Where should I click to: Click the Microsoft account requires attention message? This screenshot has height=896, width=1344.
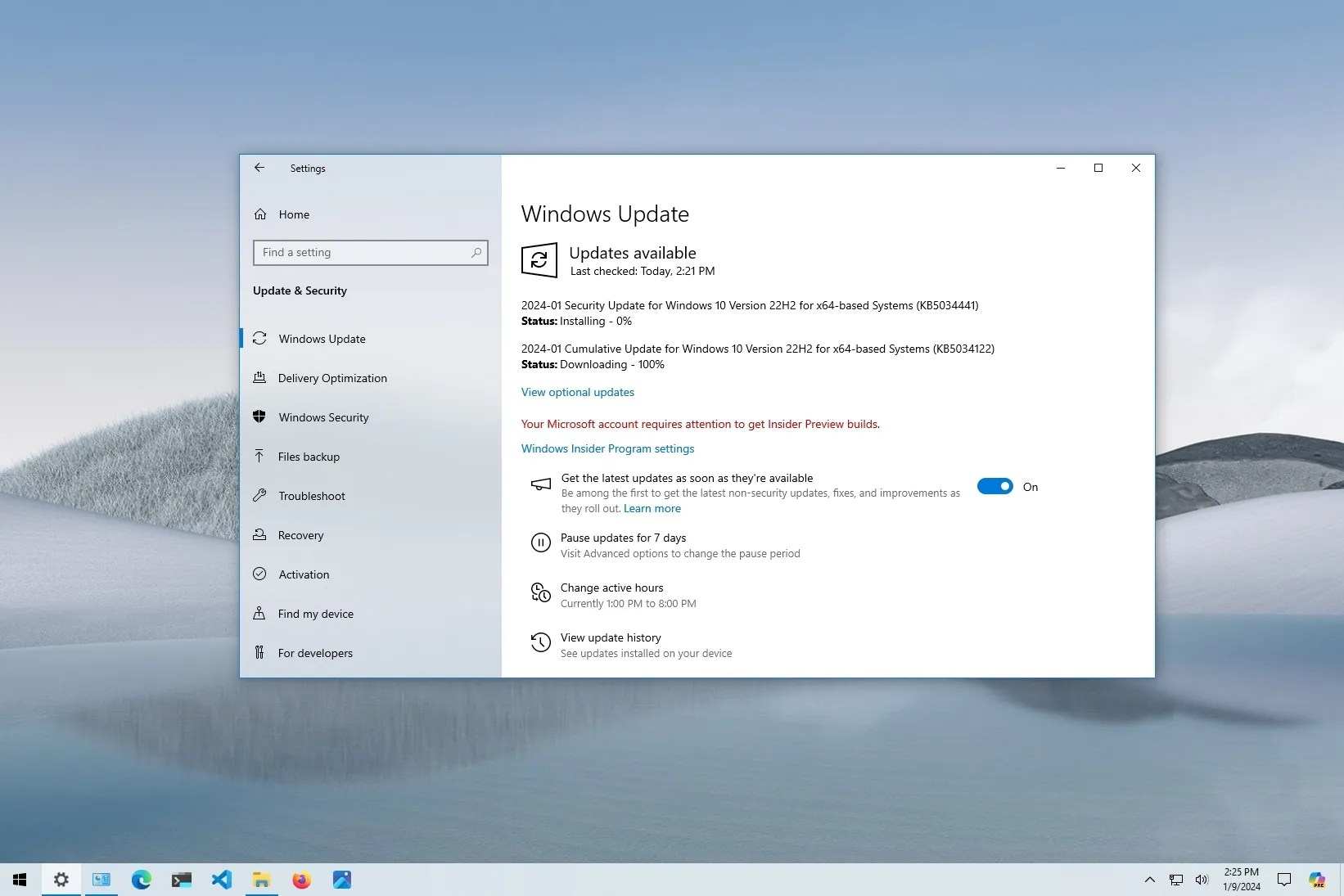coord(701,424)
